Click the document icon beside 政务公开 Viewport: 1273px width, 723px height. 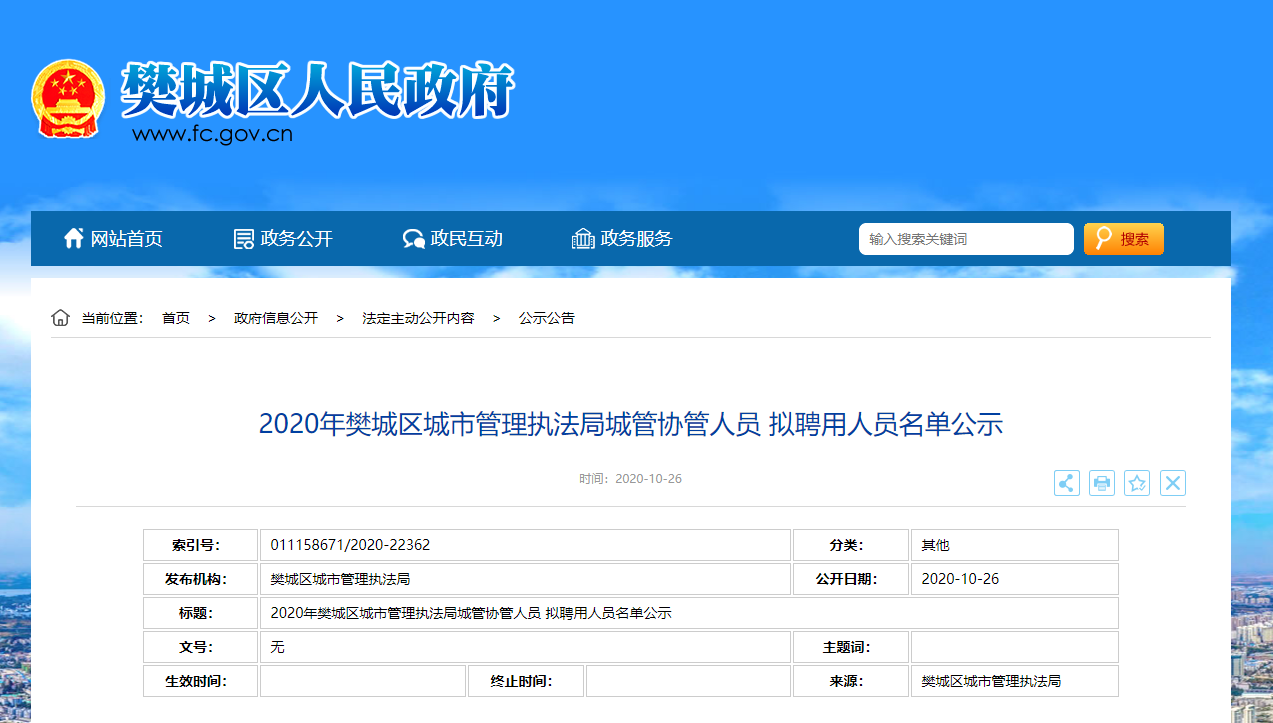[243, 238]
